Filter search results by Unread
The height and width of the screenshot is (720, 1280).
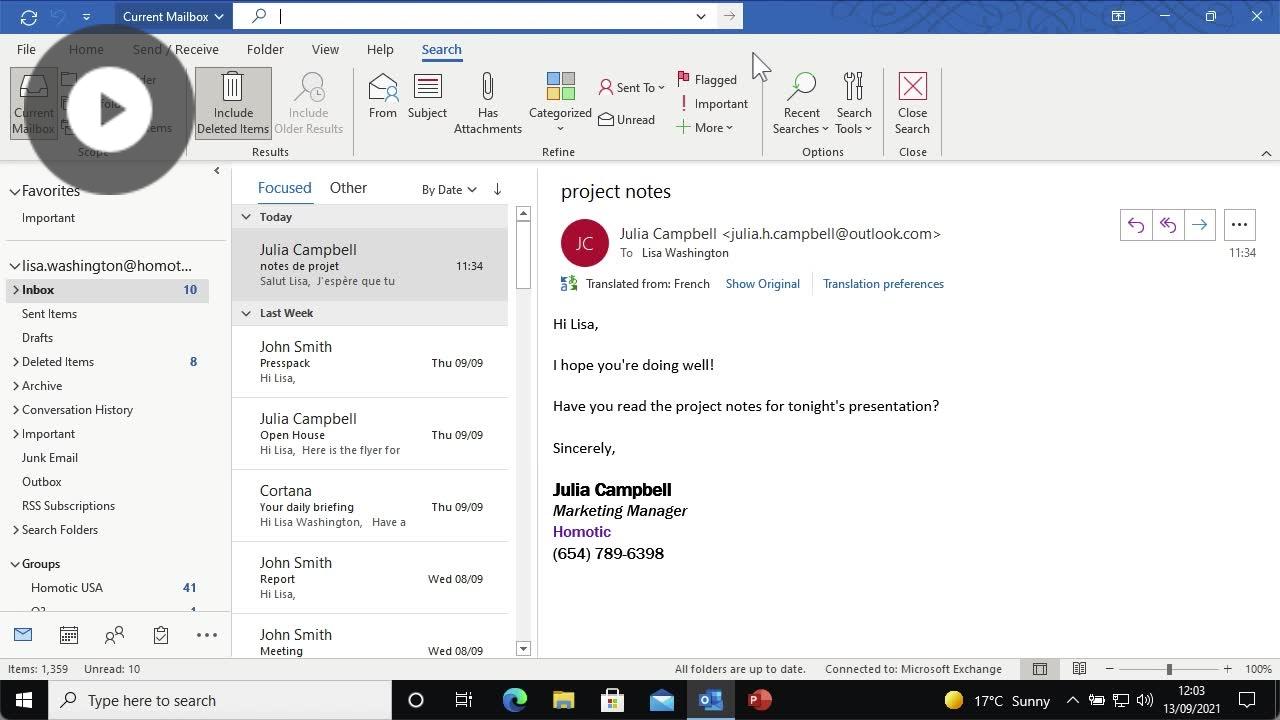click(626, 119)
